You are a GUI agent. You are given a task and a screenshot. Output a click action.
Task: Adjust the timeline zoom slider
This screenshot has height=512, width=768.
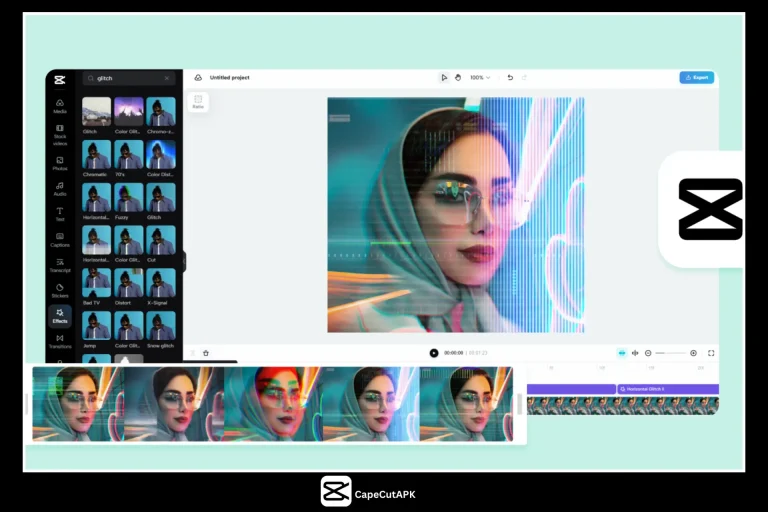[x=671, y=353]
